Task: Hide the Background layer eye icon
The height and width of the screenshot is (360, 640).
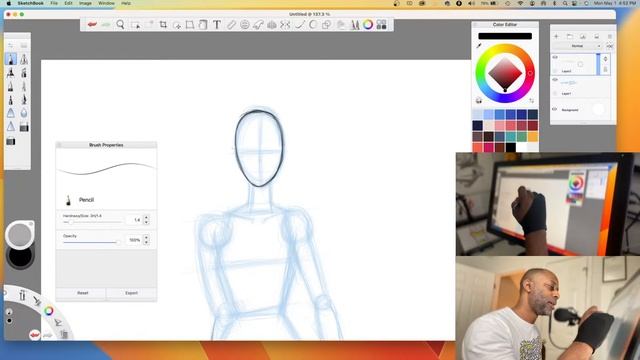Action: coord(555,109)
